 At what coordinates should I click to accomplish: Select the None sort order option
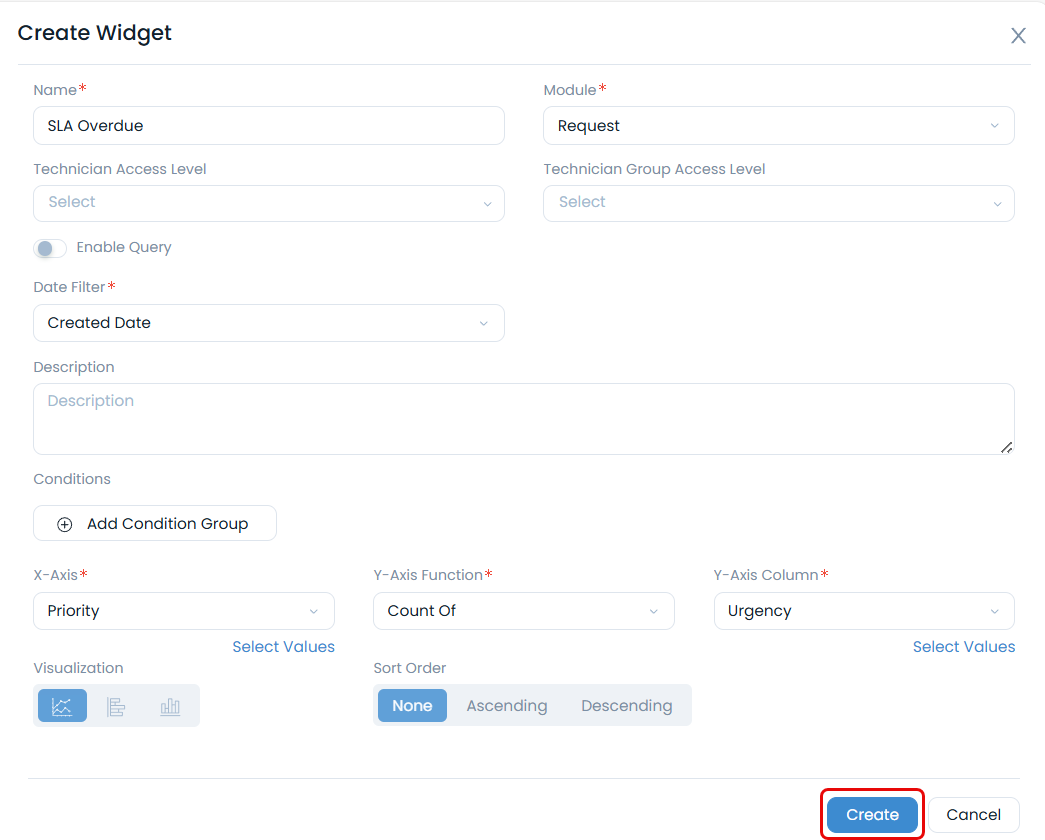pyautogui.click(x=412, y=705)
